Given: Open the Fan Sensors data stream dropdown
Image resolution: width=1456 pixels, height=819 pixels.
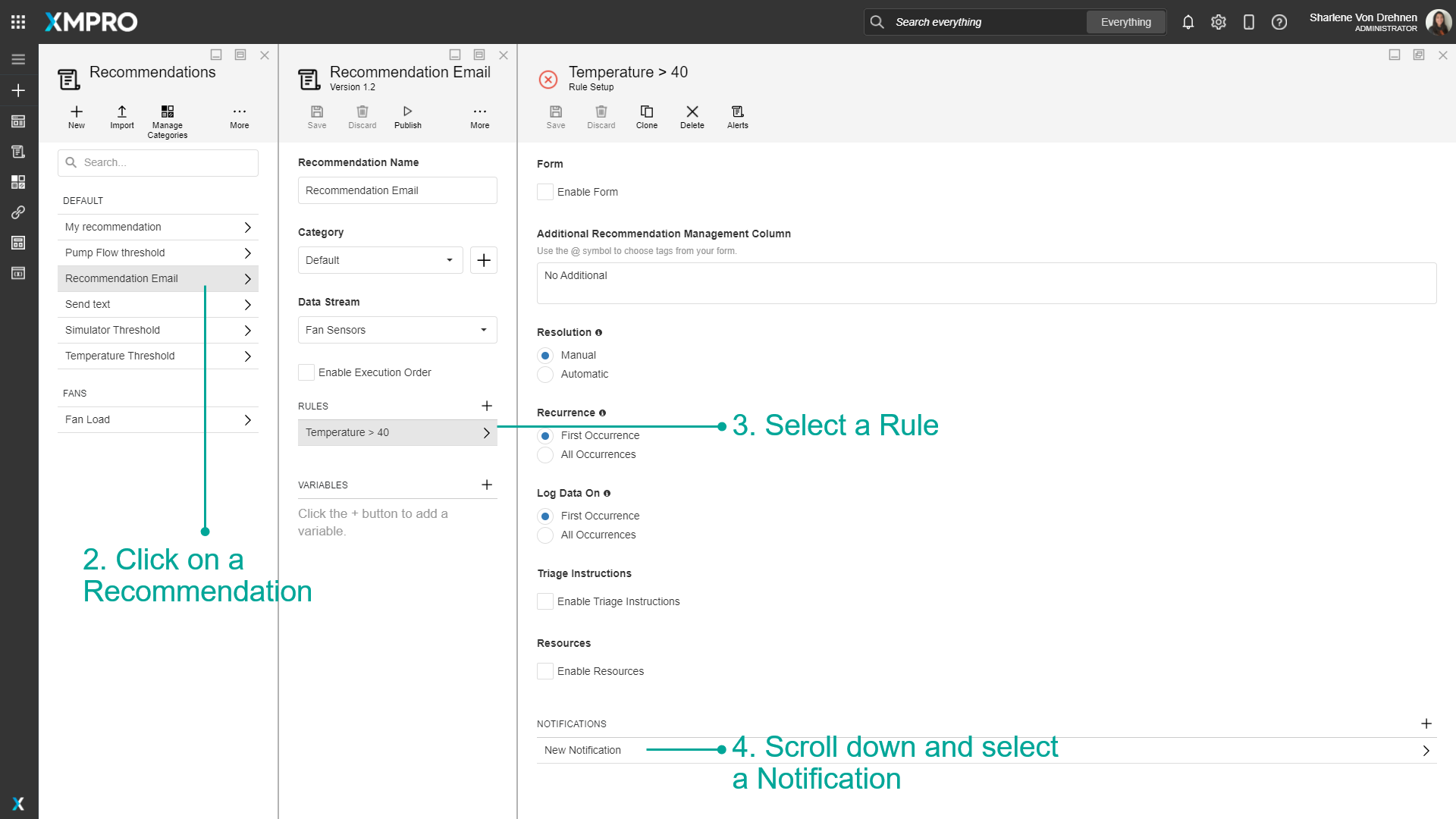Looking at the screenshot, I should tap(397, 330).
